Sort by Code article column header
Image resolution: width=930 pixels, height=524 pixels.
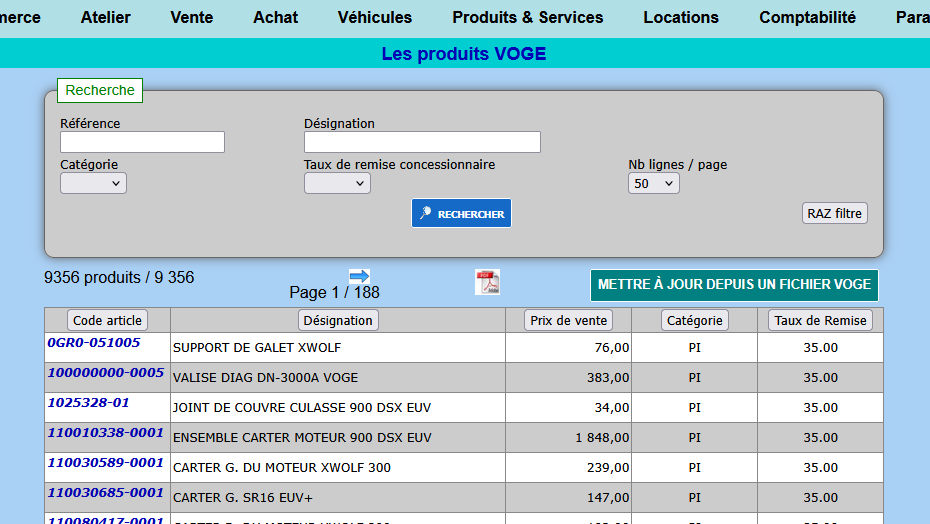point(107,320)
